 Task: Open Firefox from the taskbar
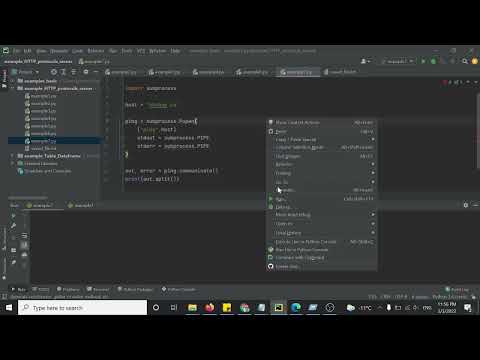point(210,307)
